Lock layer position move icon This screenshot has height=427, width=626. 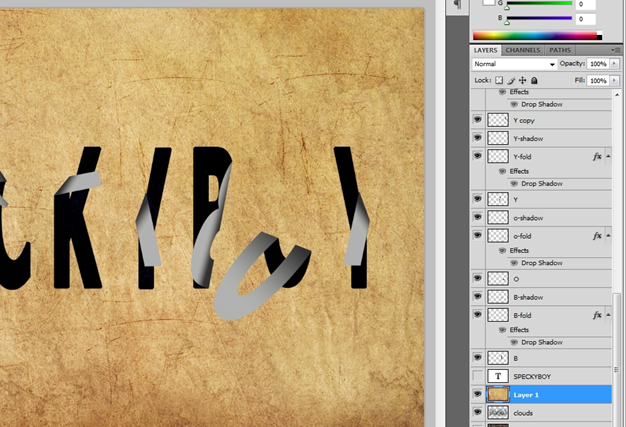click(522, 81)
